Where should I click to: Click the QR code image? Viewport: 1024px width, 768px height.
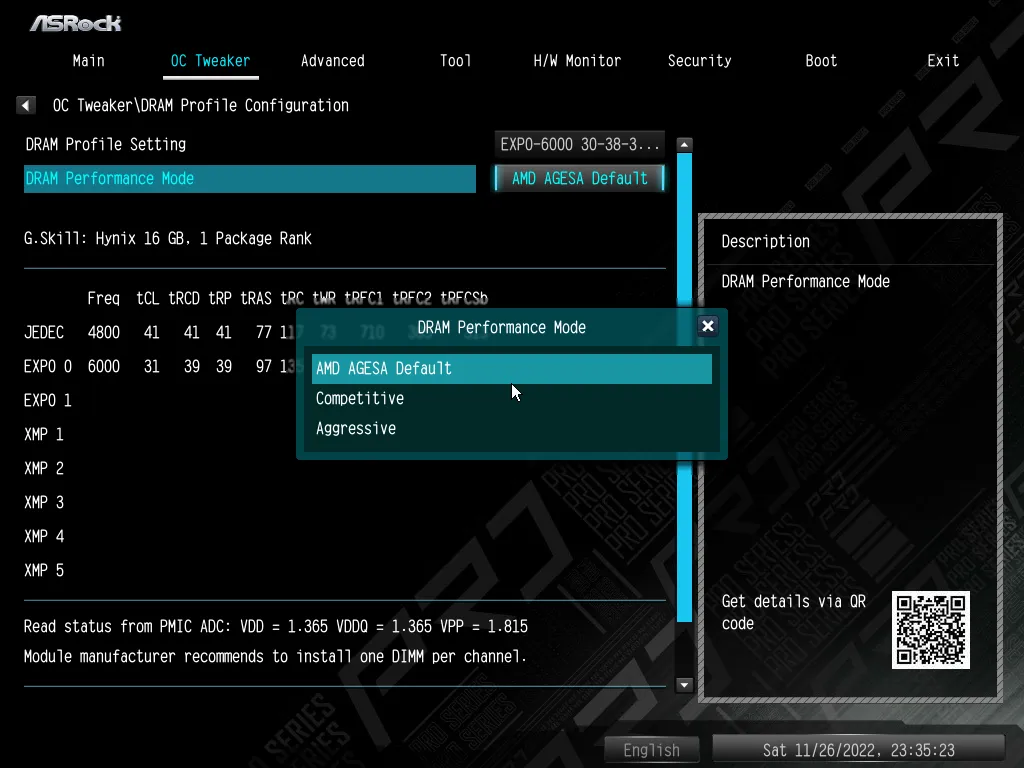[931, 630]
